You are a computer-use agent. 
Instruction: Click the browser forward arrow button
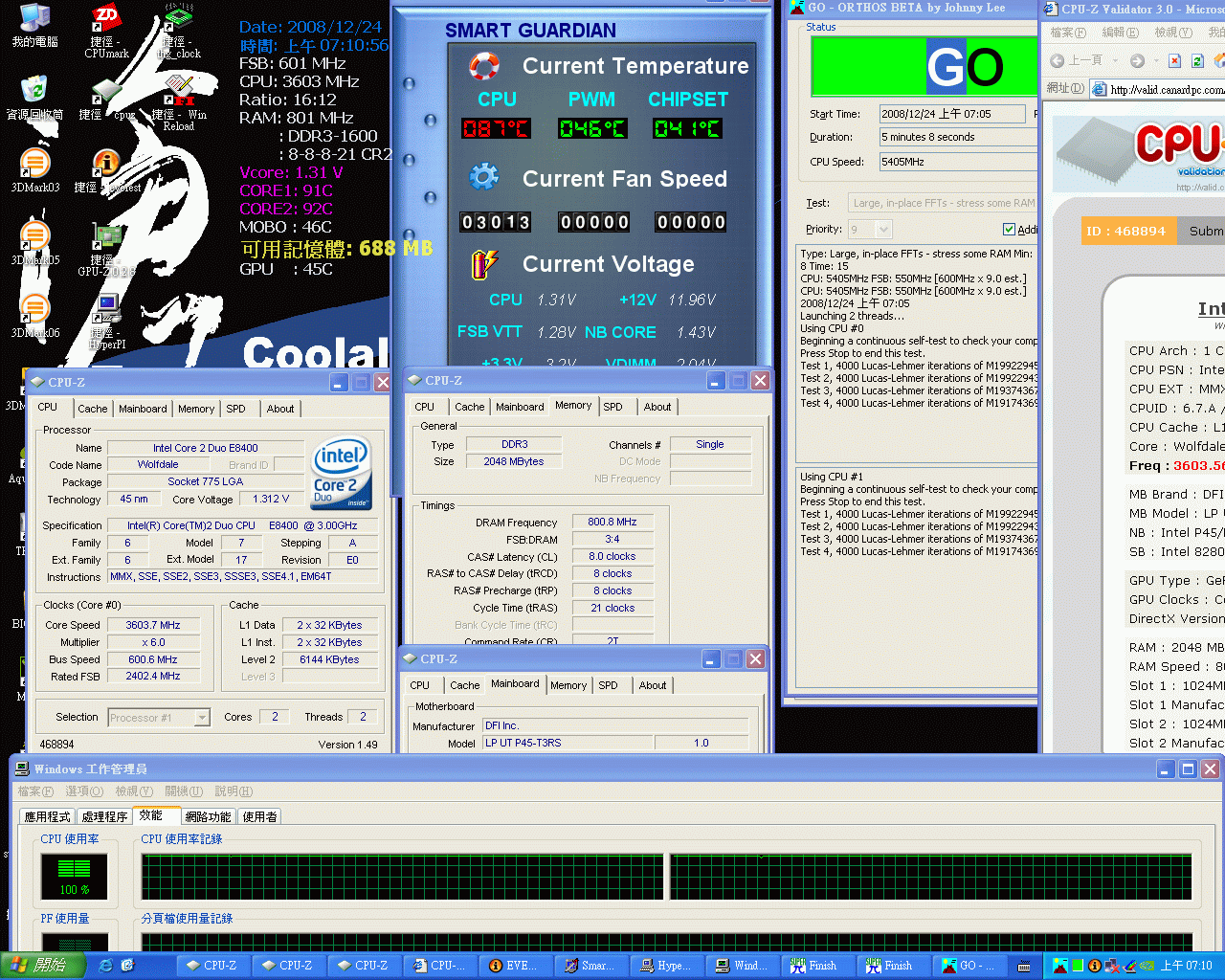point(1137,60)
